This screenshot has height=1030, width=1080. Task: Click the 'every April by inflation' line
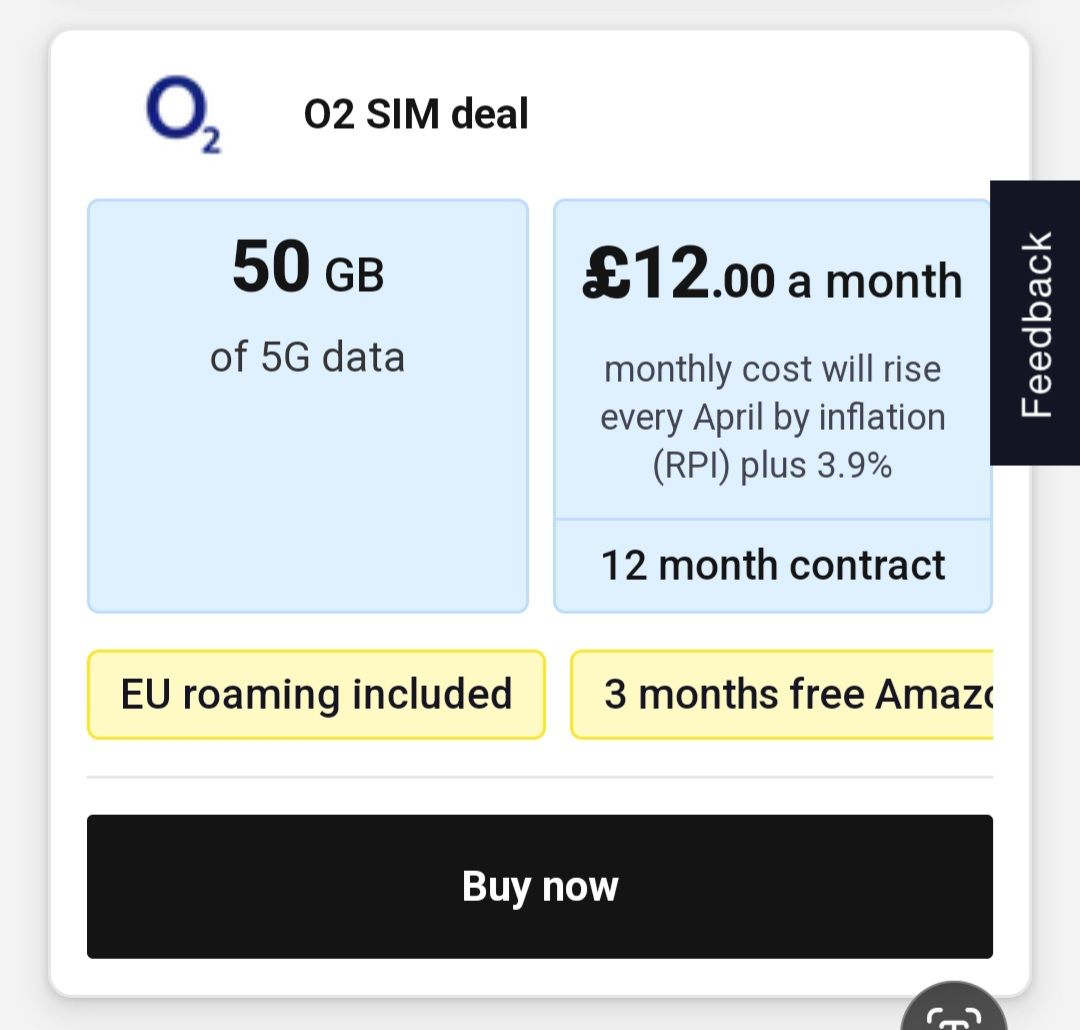[772, 417]
